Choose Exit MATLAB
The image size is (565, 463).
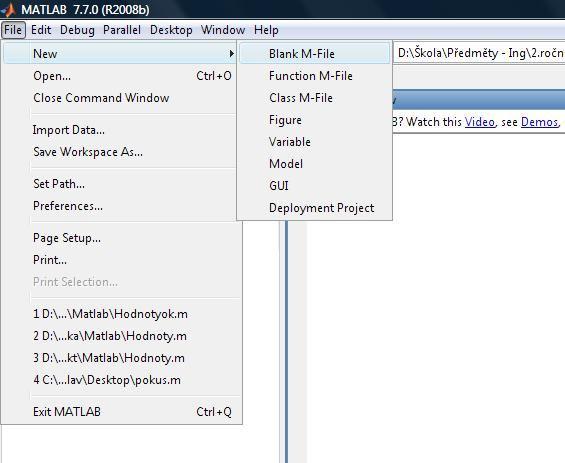(122, 411)
